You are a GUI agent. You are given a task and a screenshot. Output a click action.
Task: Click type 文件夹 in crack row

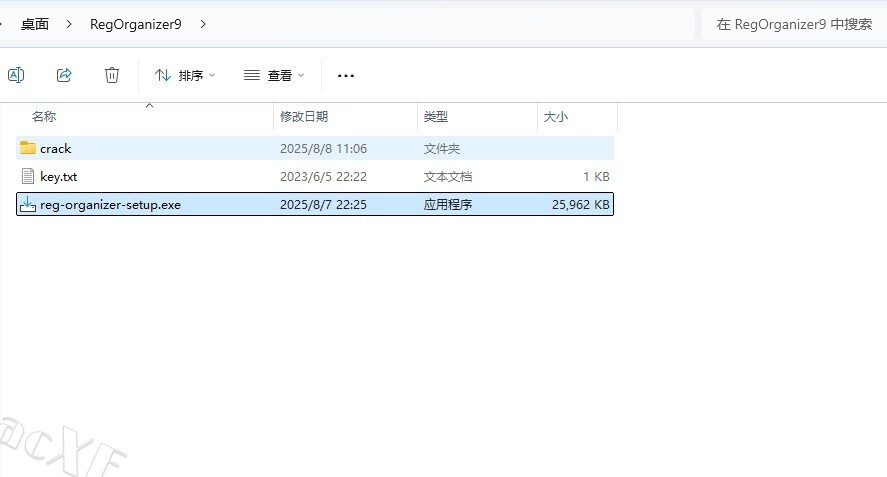pyautogui.click(x=442, y=149)
